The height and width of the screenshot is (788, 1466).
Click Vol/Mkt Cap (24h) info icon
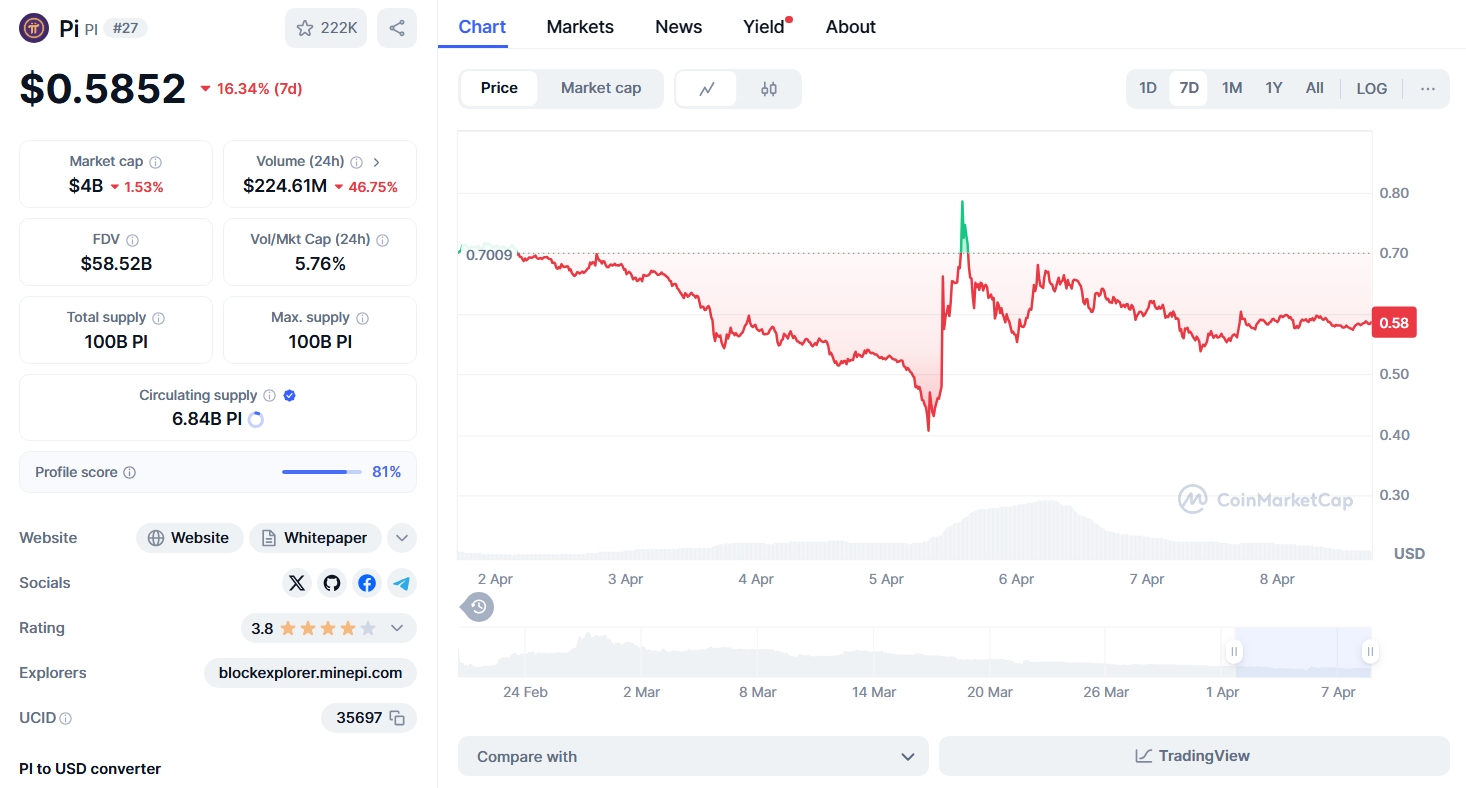(x=383, y=240)
